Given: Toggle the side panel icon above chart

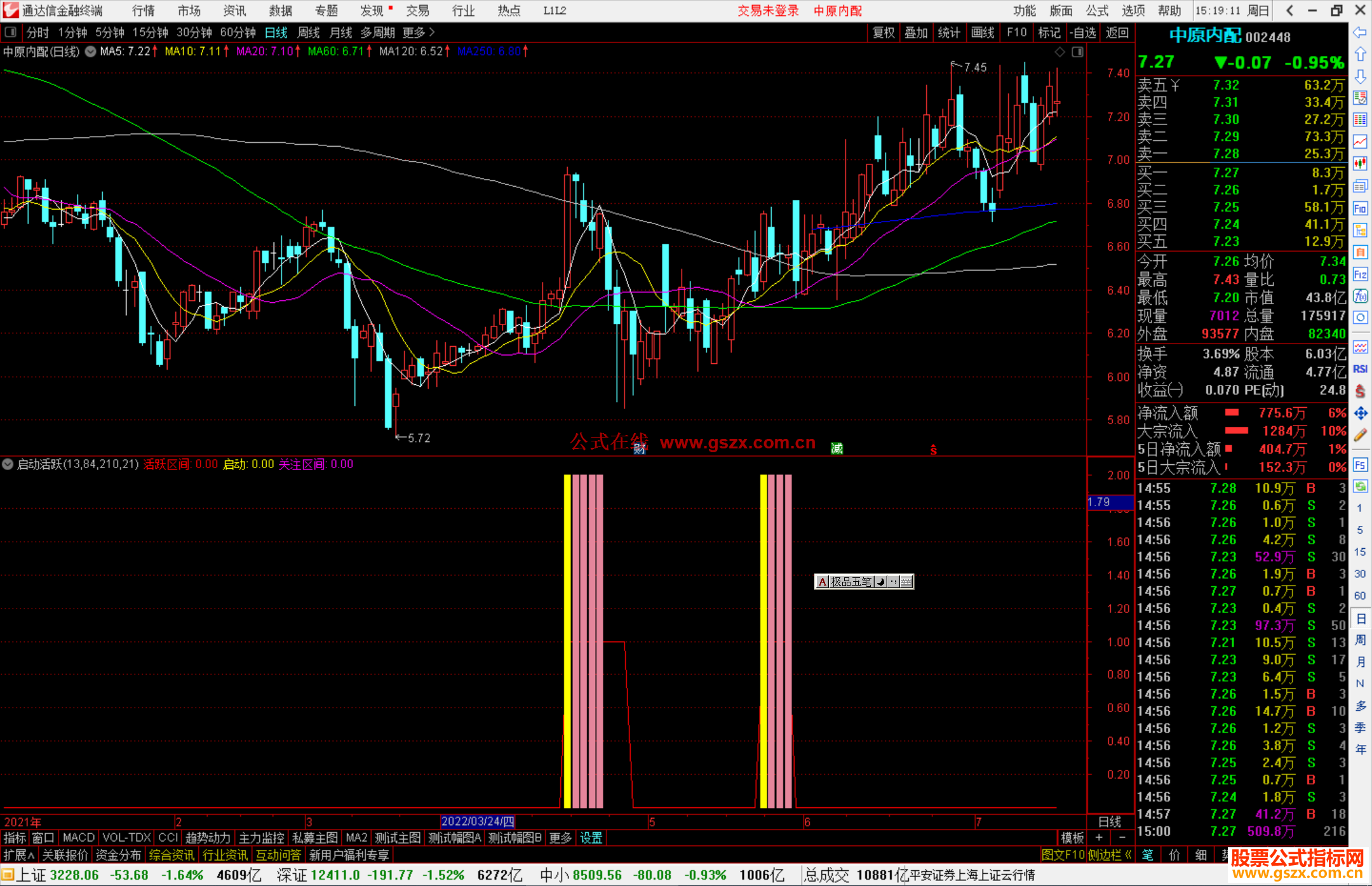Looking at the screenshot, I should click(x=1078, y=51).
